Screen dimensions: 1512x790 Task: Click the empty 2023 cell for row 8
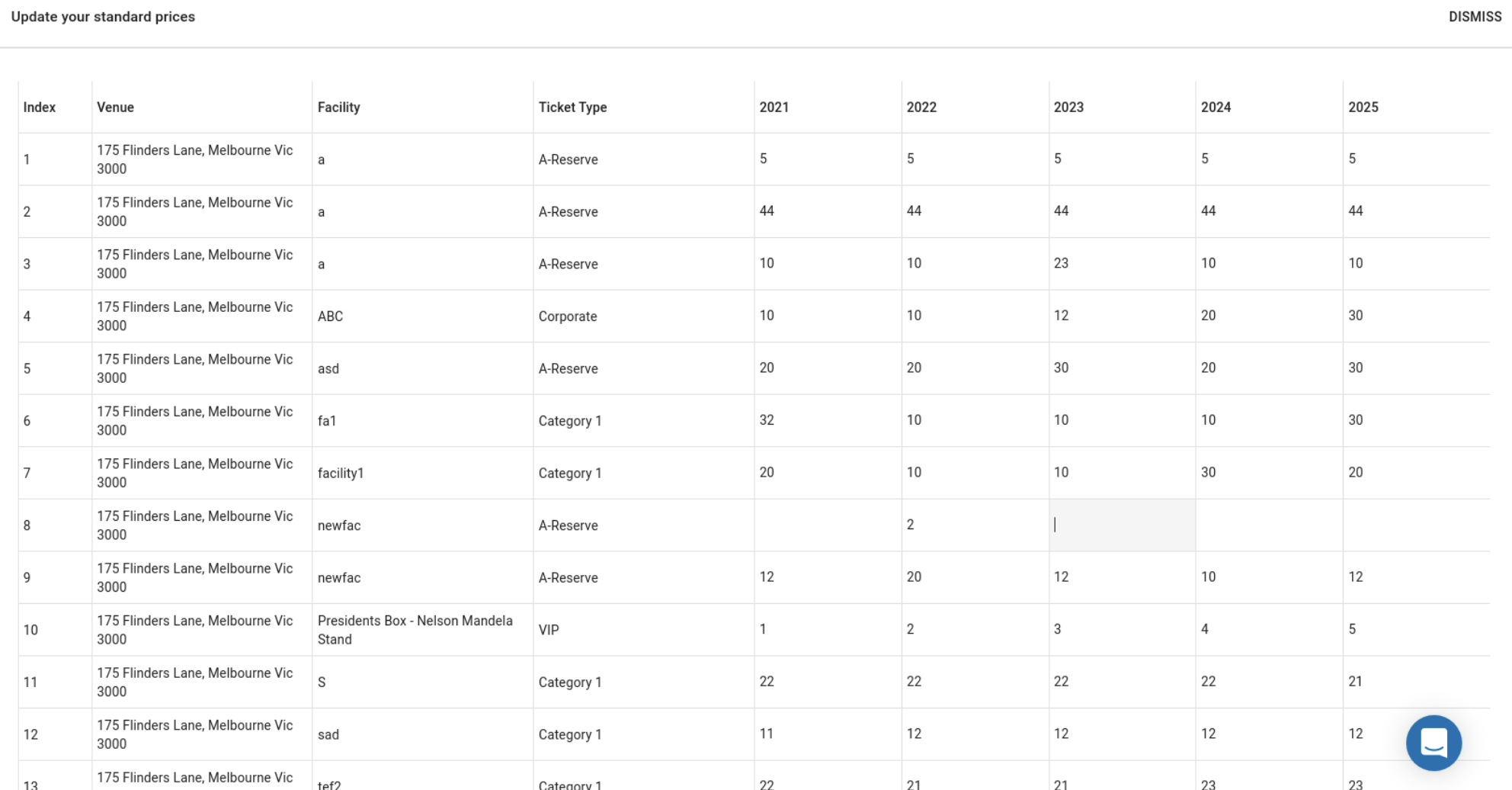coord(1121,525)
